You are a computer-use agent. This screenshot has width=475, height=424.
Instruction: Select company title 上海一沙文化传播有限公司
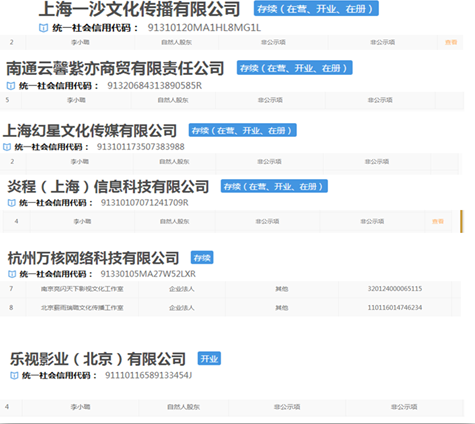[x=139, y=9]
